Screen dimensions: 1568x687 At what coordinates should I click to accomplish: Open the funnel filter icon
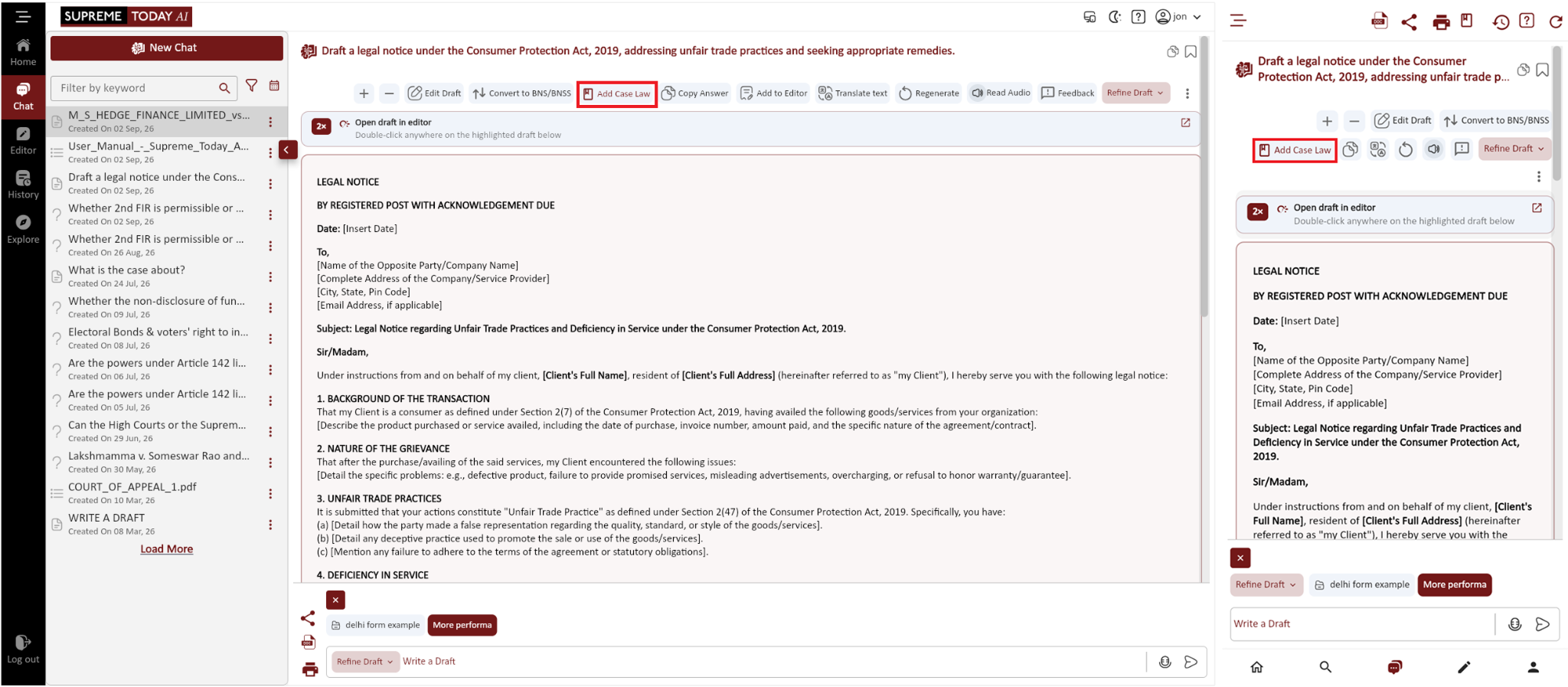tap(252, 86)
